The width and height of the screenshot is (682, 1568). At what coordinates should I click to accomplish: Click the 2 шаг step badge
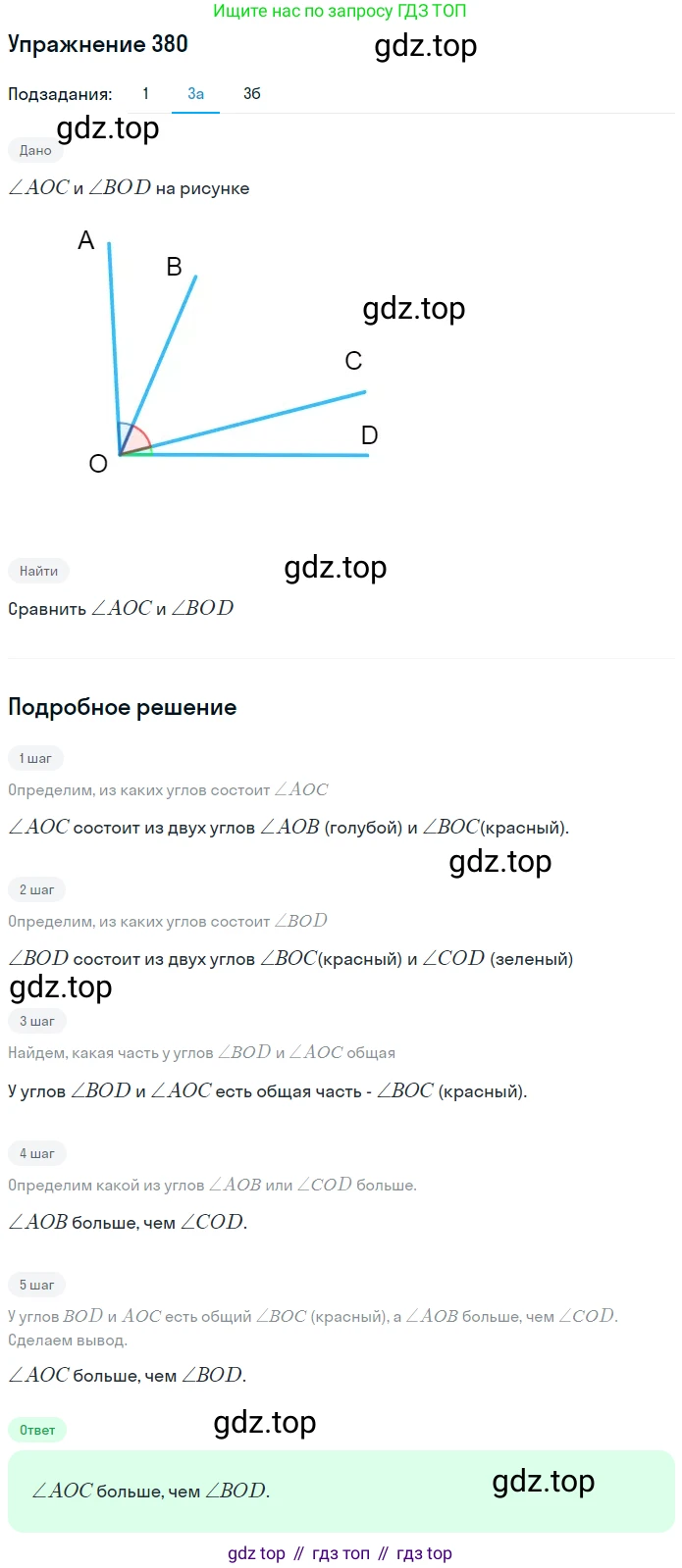[36, 889]
